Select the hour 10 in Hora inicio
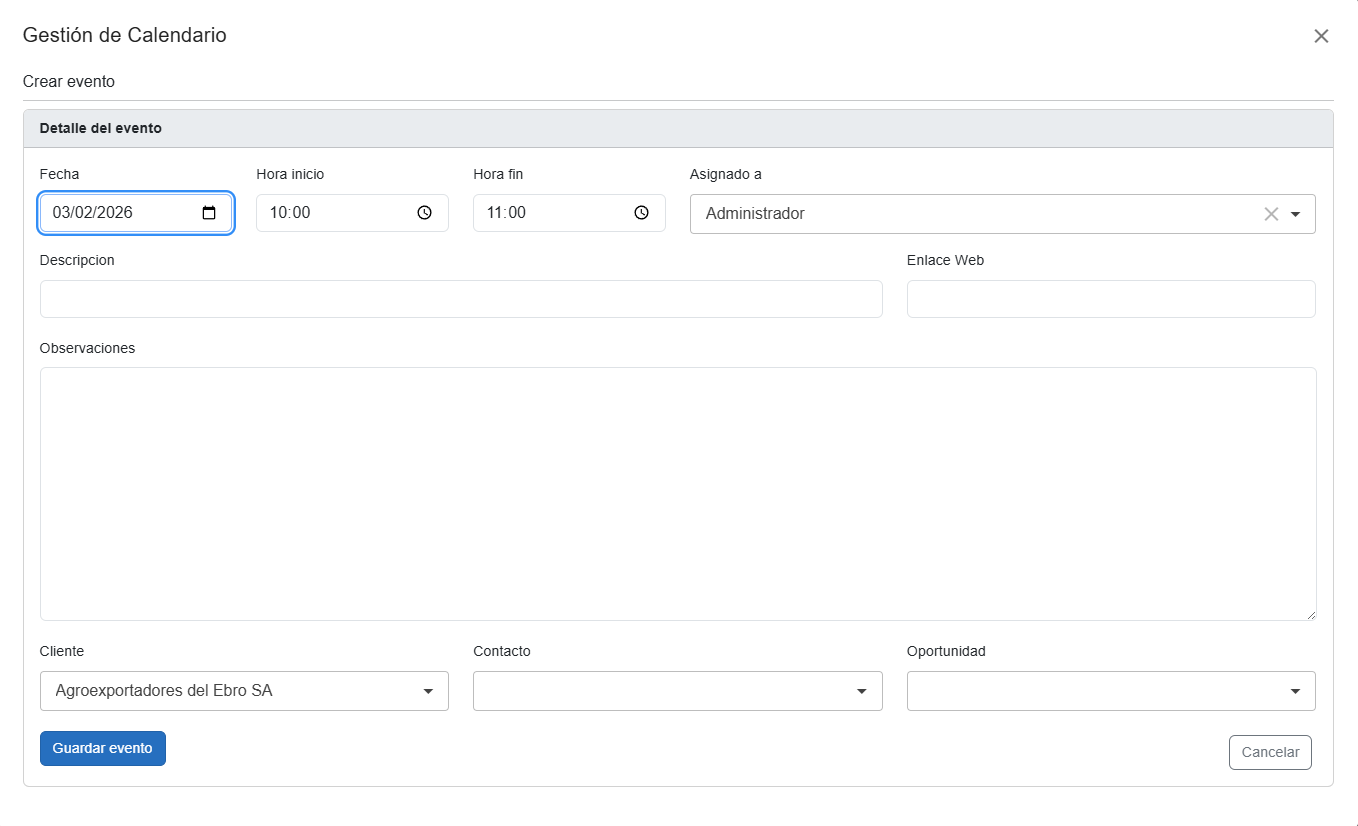 [278, 213]
